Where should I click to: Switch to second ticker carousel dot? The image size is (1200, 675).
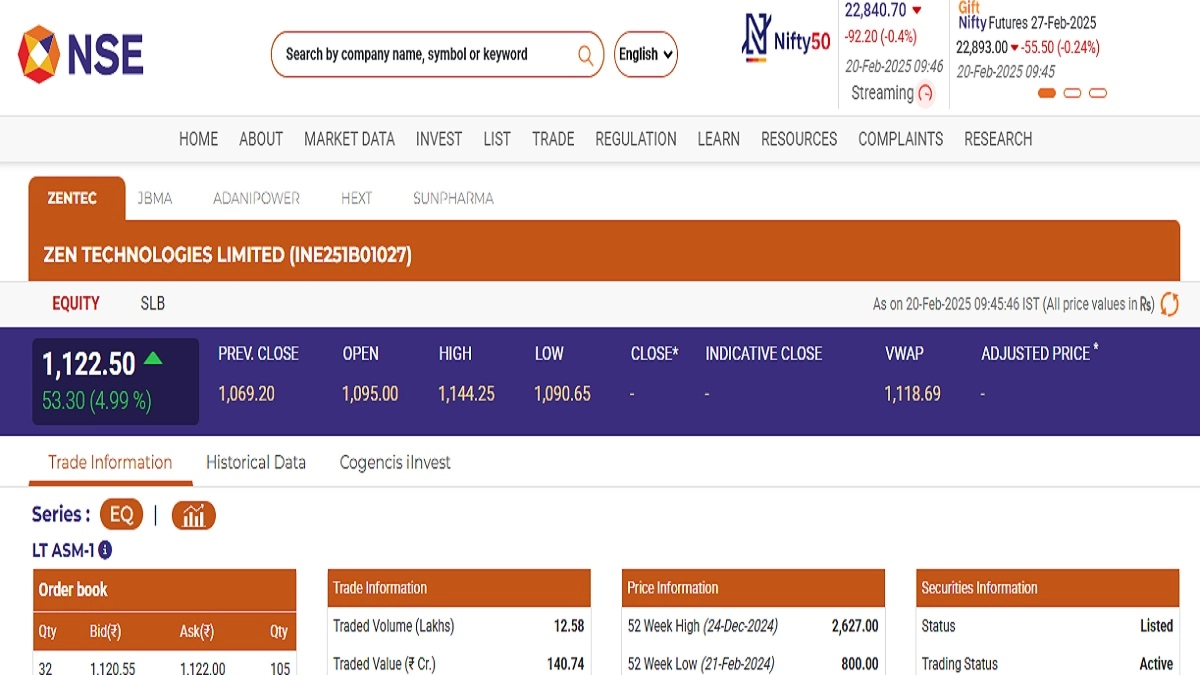click(1072, 93)
